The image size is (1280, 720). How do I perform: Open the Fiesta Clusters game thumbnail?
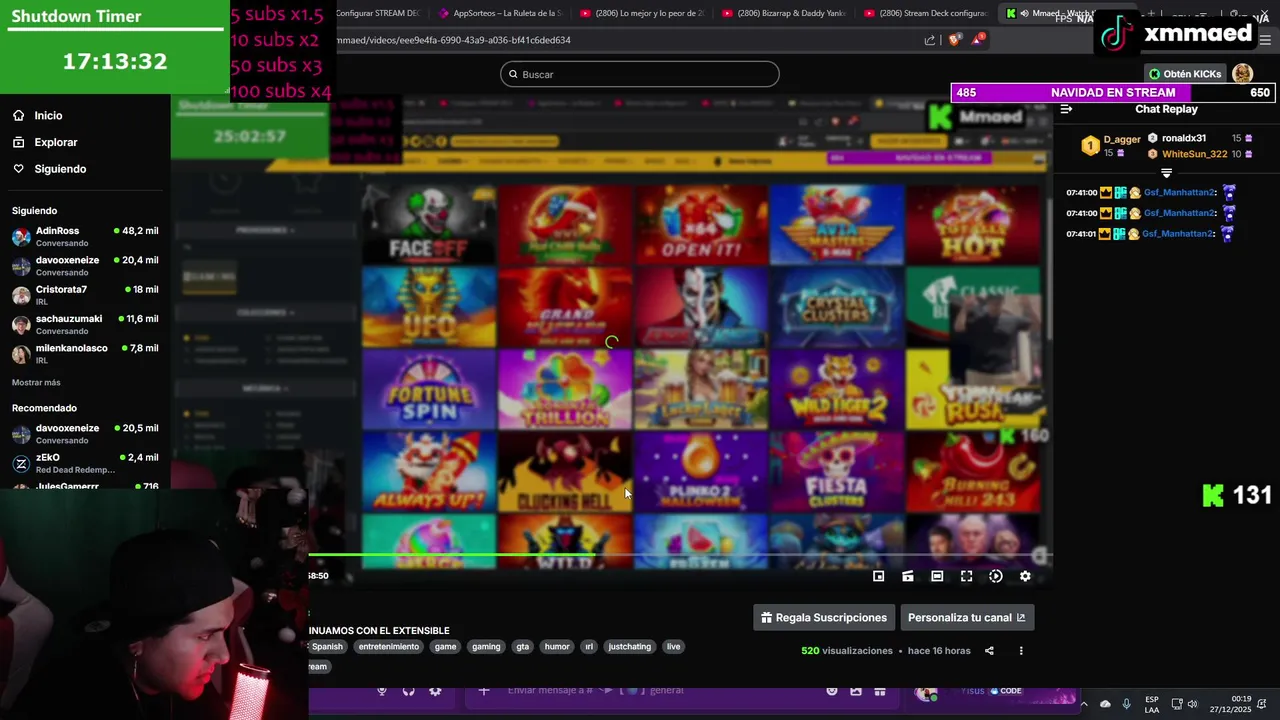(836, 471)
